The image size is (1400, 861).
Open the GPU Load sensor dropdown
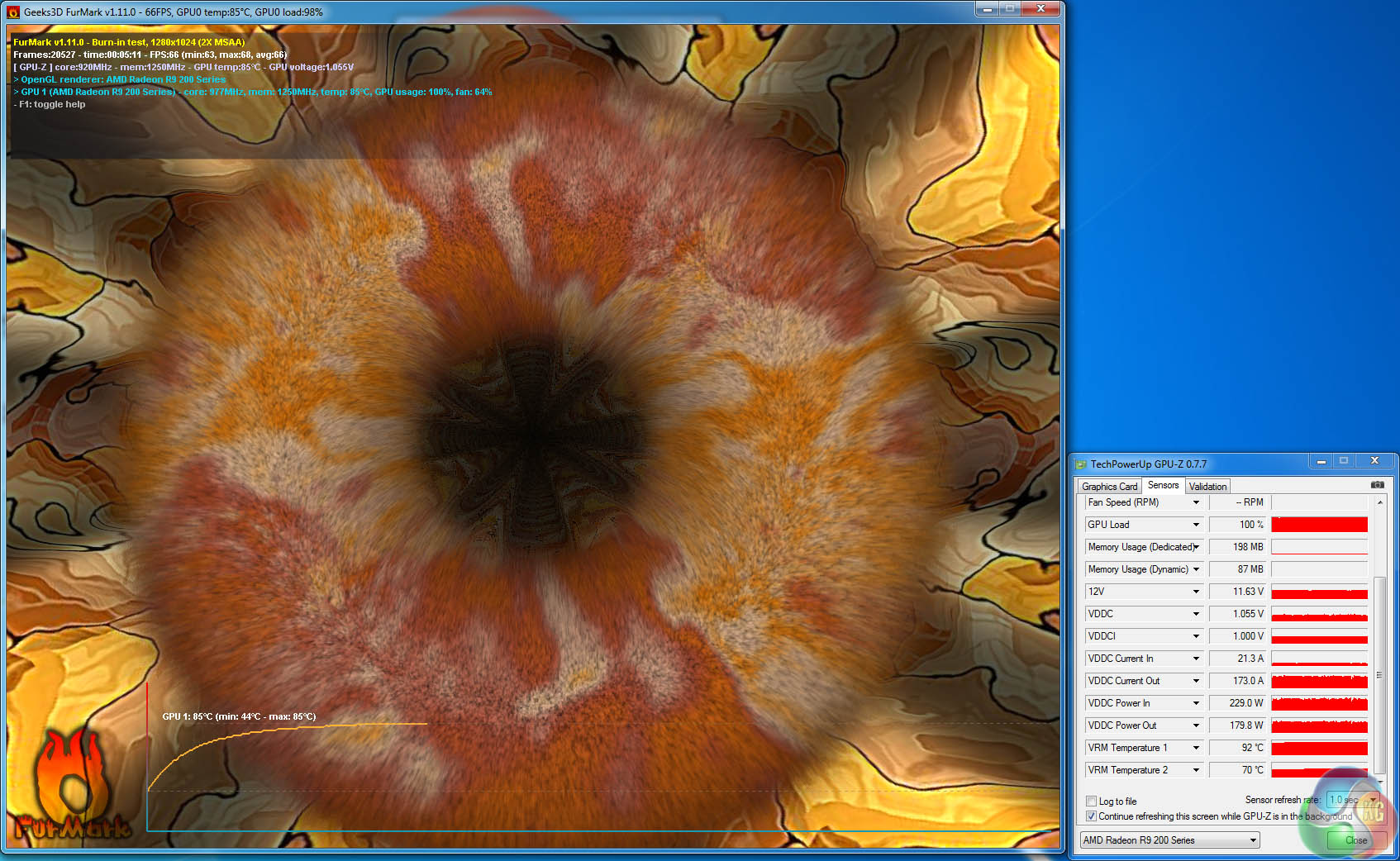coord(1195,525)
